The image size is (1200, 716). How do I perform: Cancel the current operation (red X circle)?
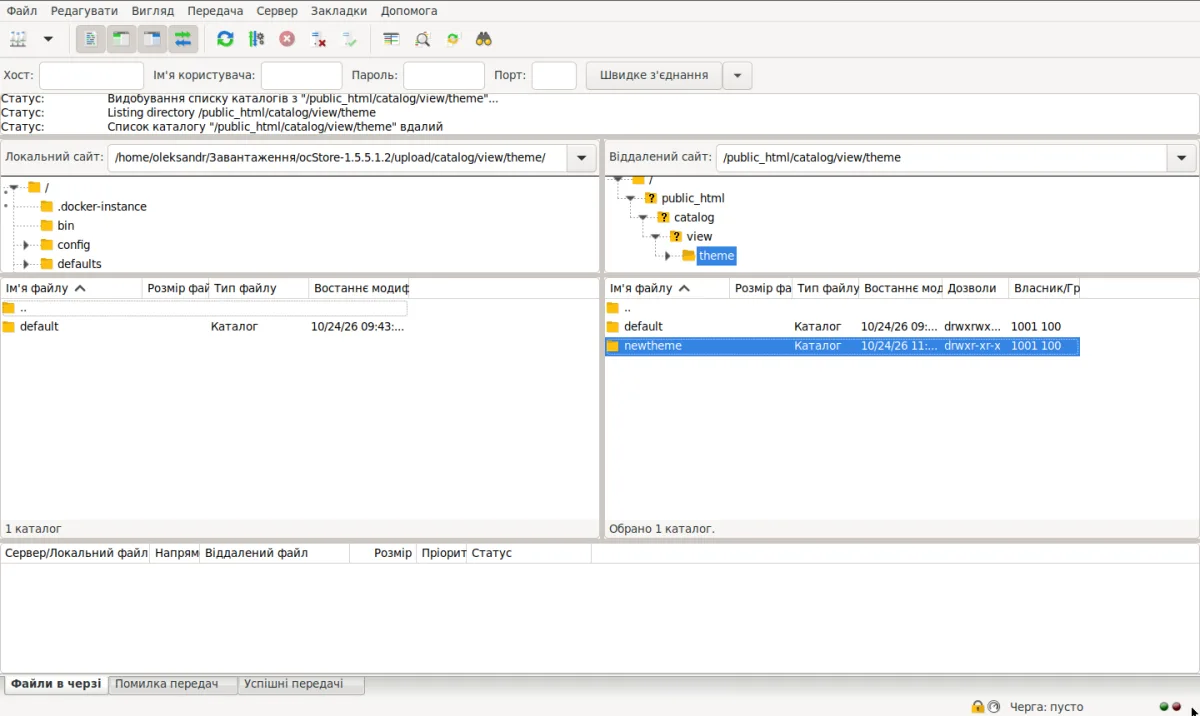tap(287, 39)
